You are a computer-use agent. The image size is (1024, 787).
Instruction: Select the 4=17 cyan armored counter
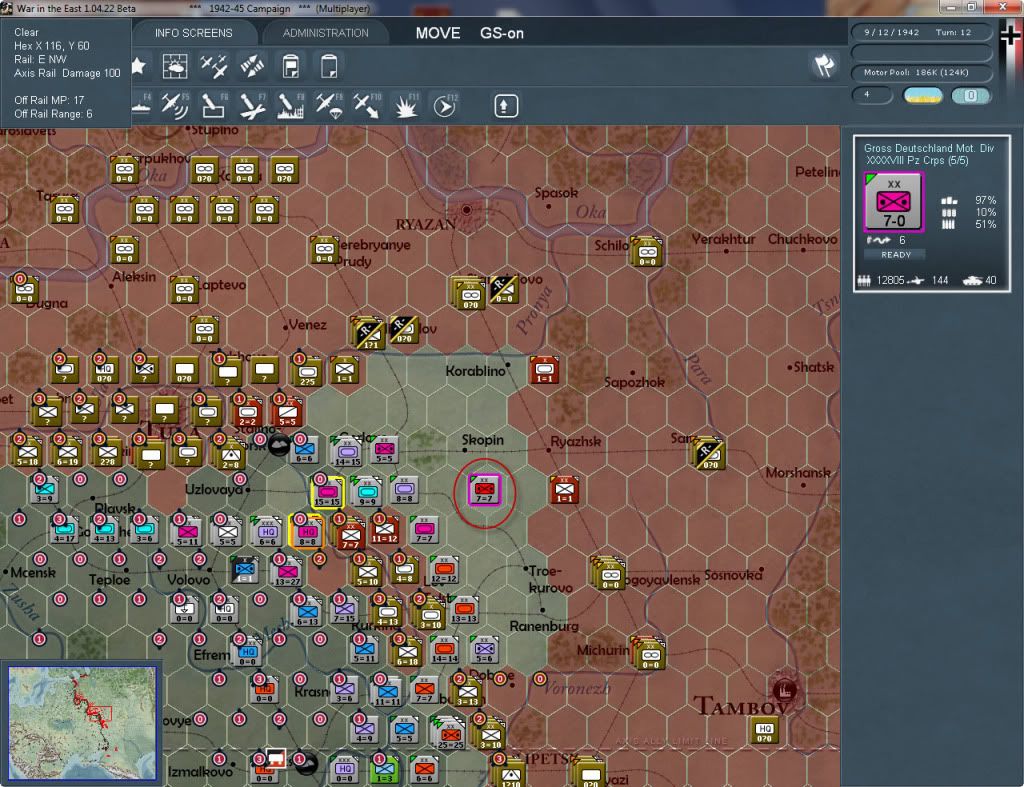click(x=65, y=530)
